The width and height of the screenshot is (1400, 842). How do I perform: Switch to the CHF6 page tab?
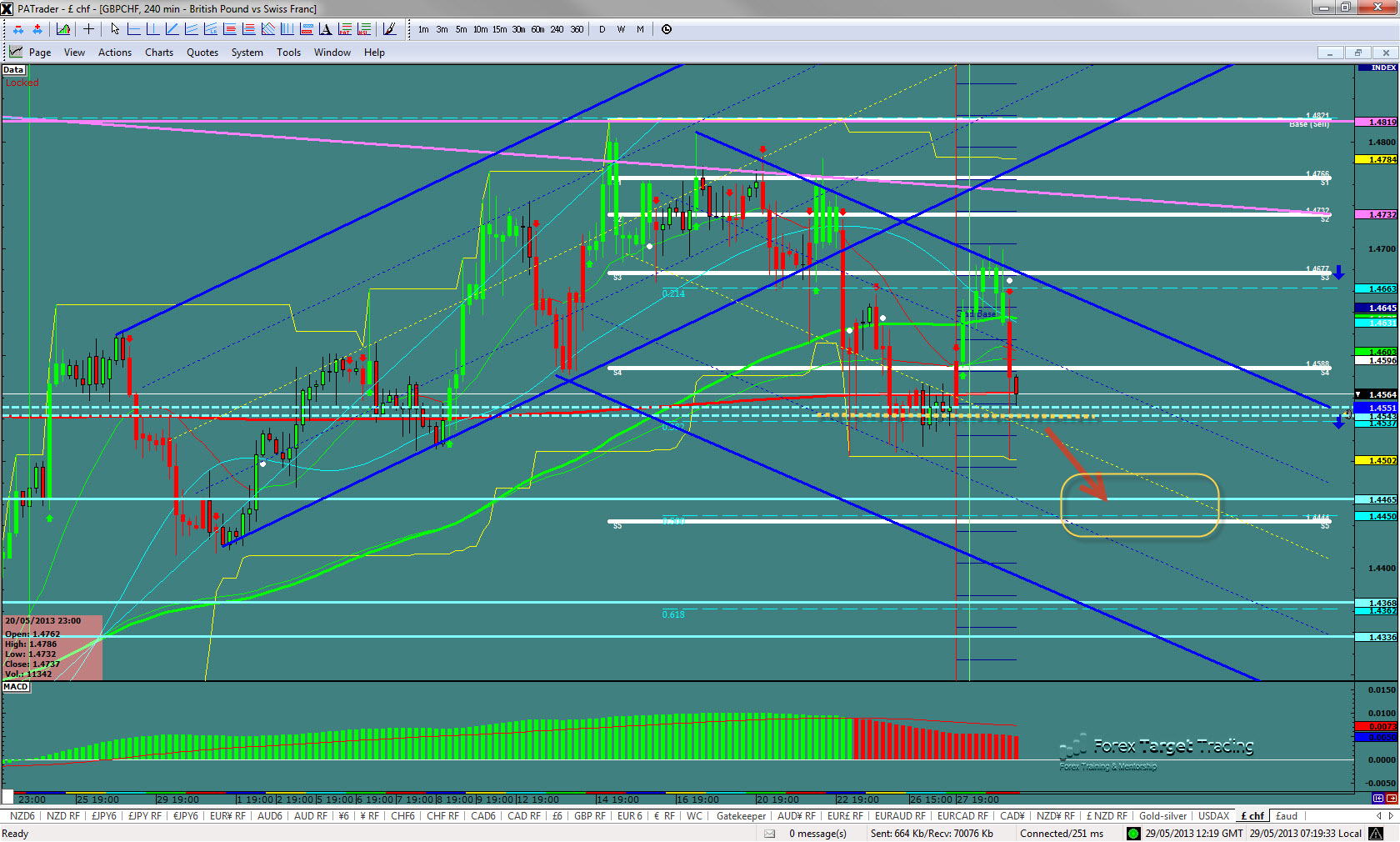click(402, 816)
